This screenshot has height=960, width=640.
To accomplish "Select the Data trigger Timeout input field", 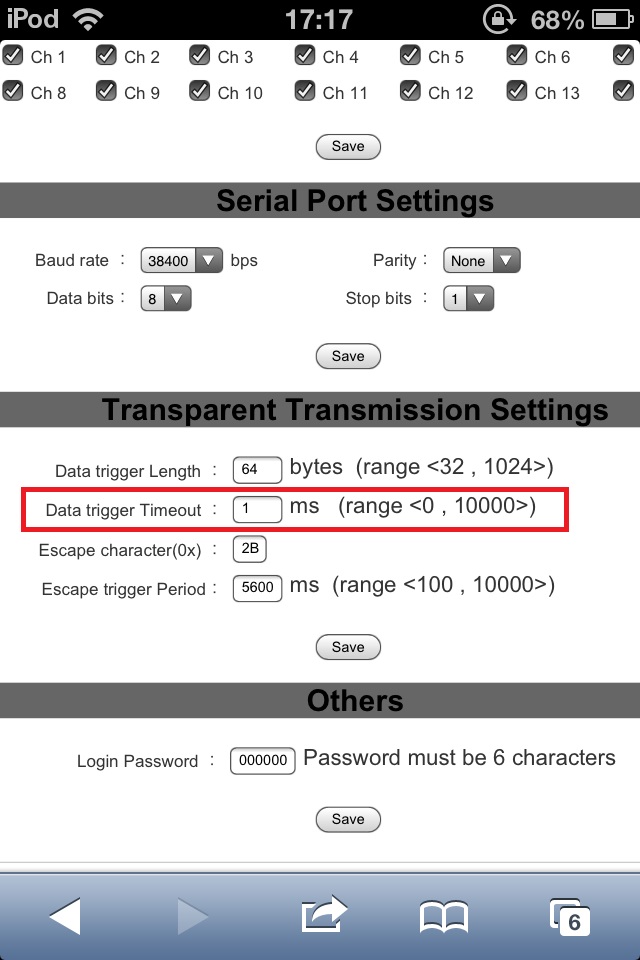I will click(x=255, y=508).
